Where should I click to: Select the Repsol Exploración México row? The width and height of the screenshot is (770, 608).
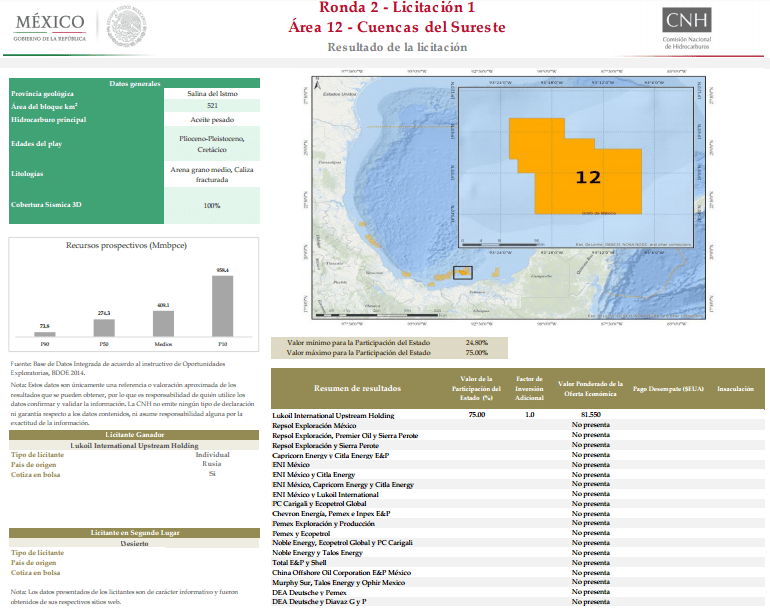[x=518, y=425]
